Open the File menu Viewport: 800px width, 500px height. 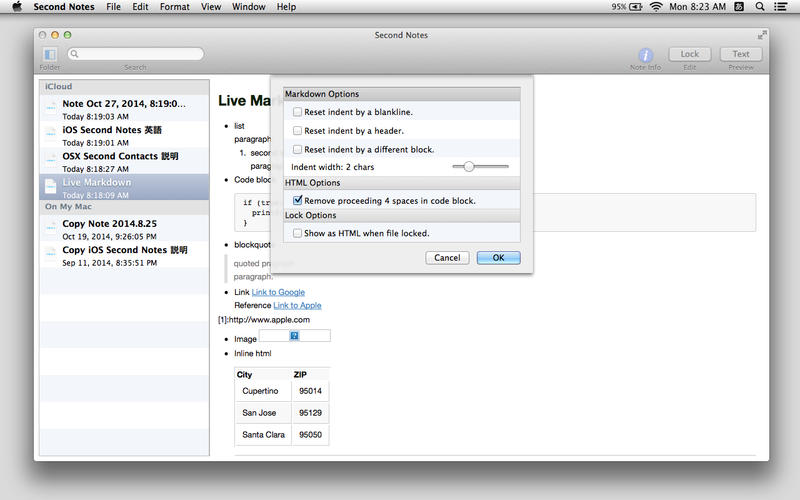113,7
